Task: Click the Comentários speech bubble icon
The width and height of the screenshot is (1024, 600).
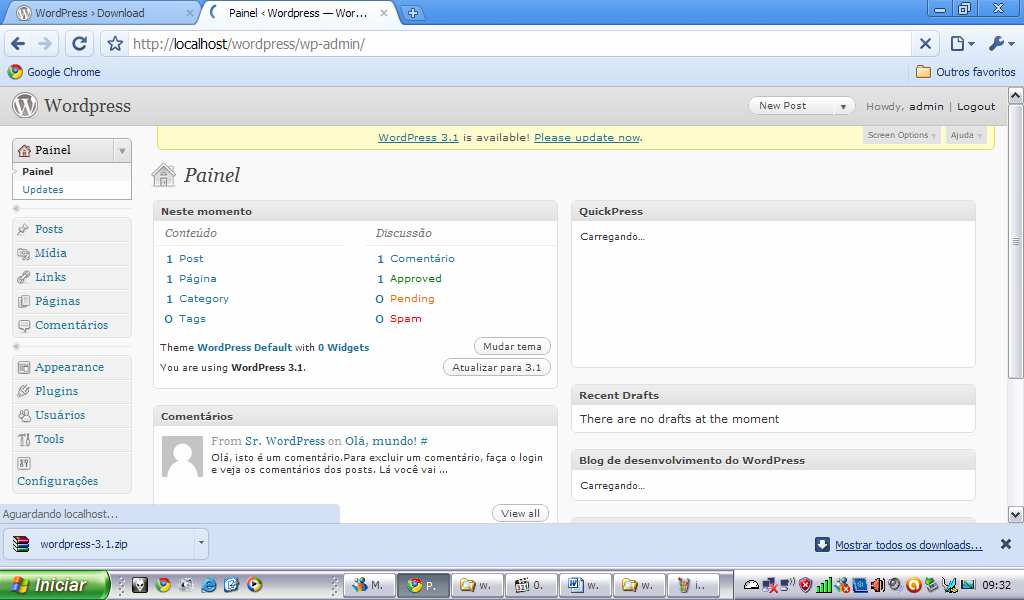Action: tap(24, 325)
